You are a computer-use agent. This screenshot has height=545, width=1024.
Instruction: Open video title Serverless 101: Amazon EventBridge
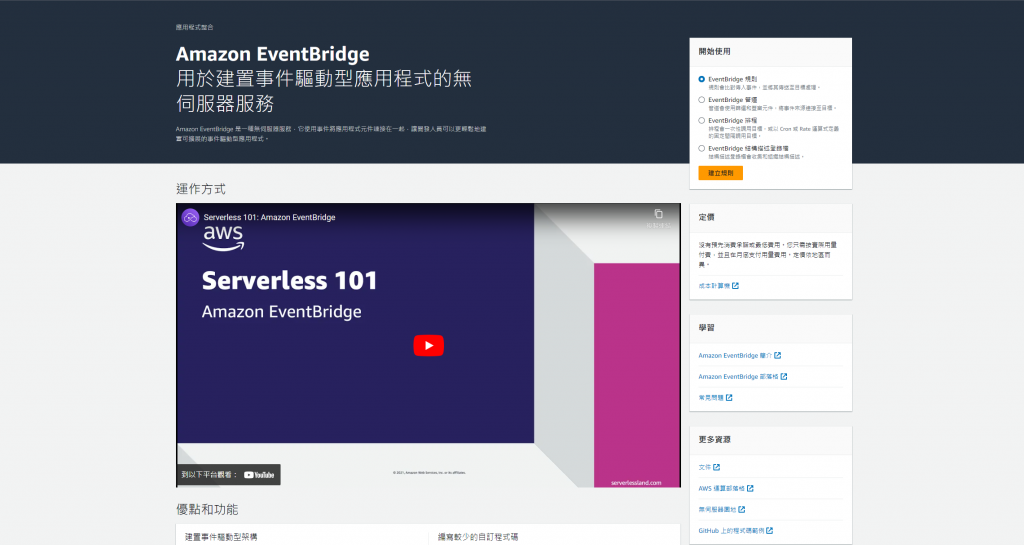tap(269, 217)
